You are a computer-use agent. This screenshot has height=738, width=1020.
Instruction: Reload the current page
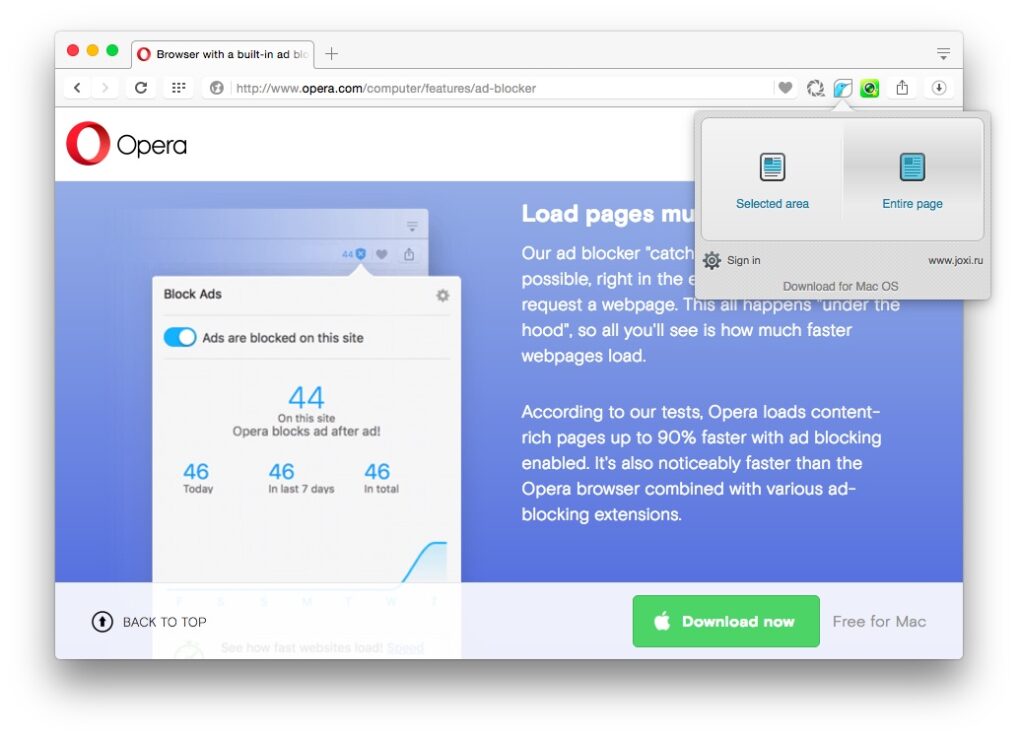(x=141, y=88)
